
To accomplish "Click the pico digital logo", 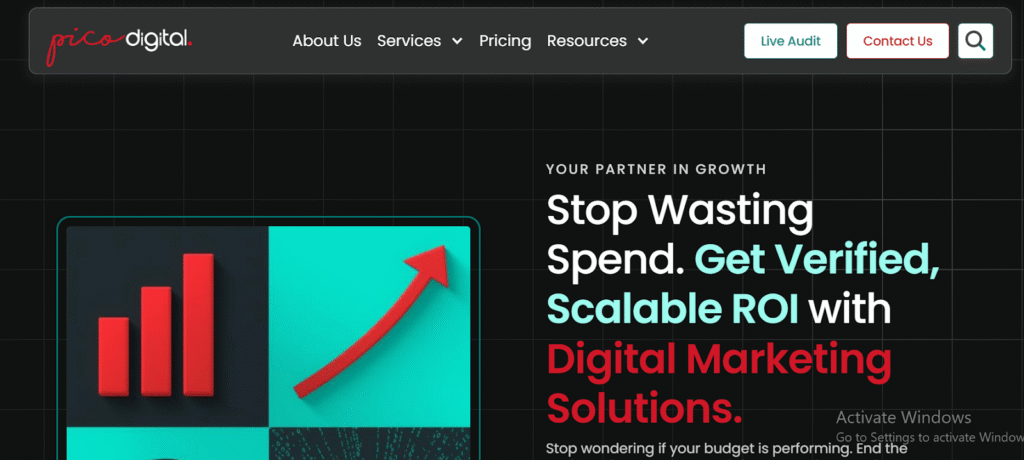I will coord(119,41).
